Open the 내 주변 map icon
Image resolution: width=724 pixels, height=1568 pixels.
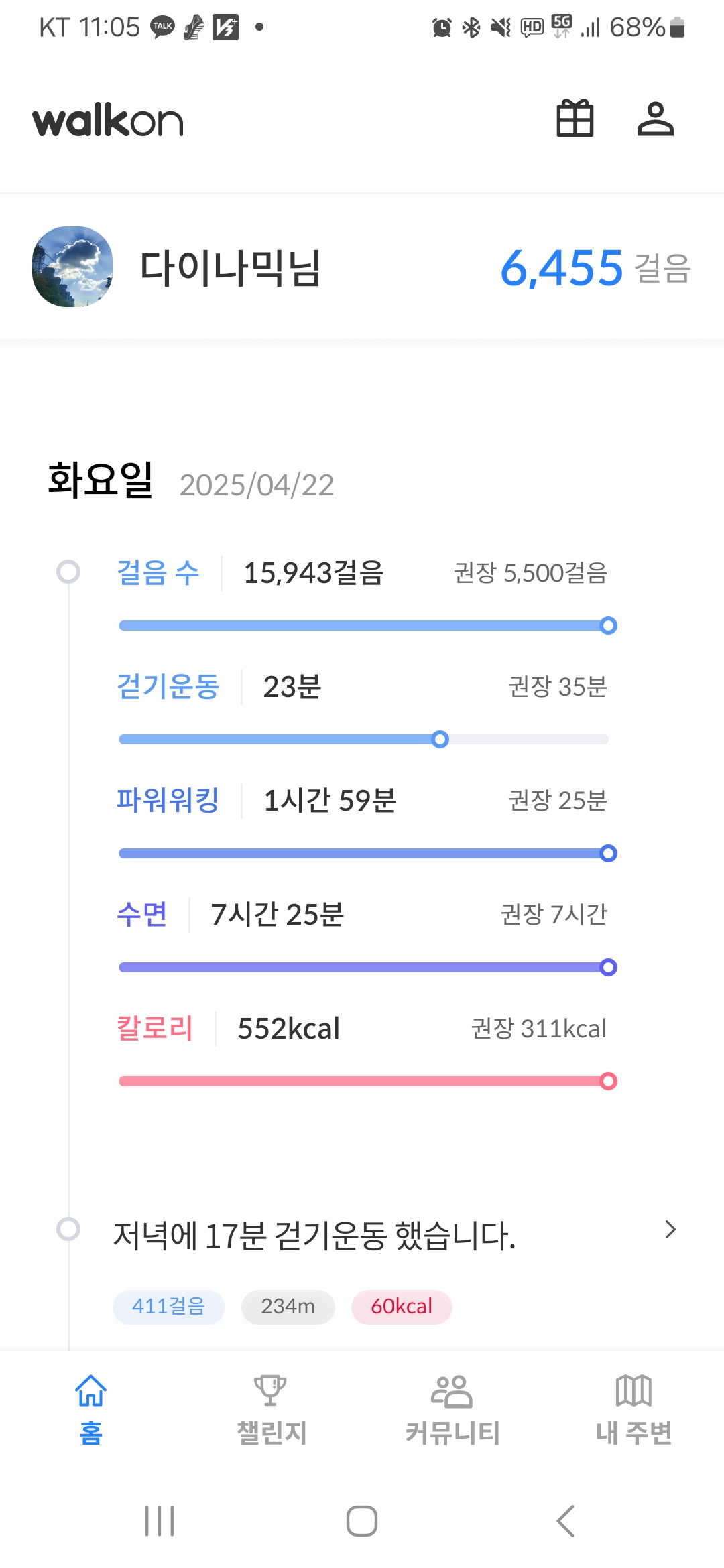coord(633,1391)
